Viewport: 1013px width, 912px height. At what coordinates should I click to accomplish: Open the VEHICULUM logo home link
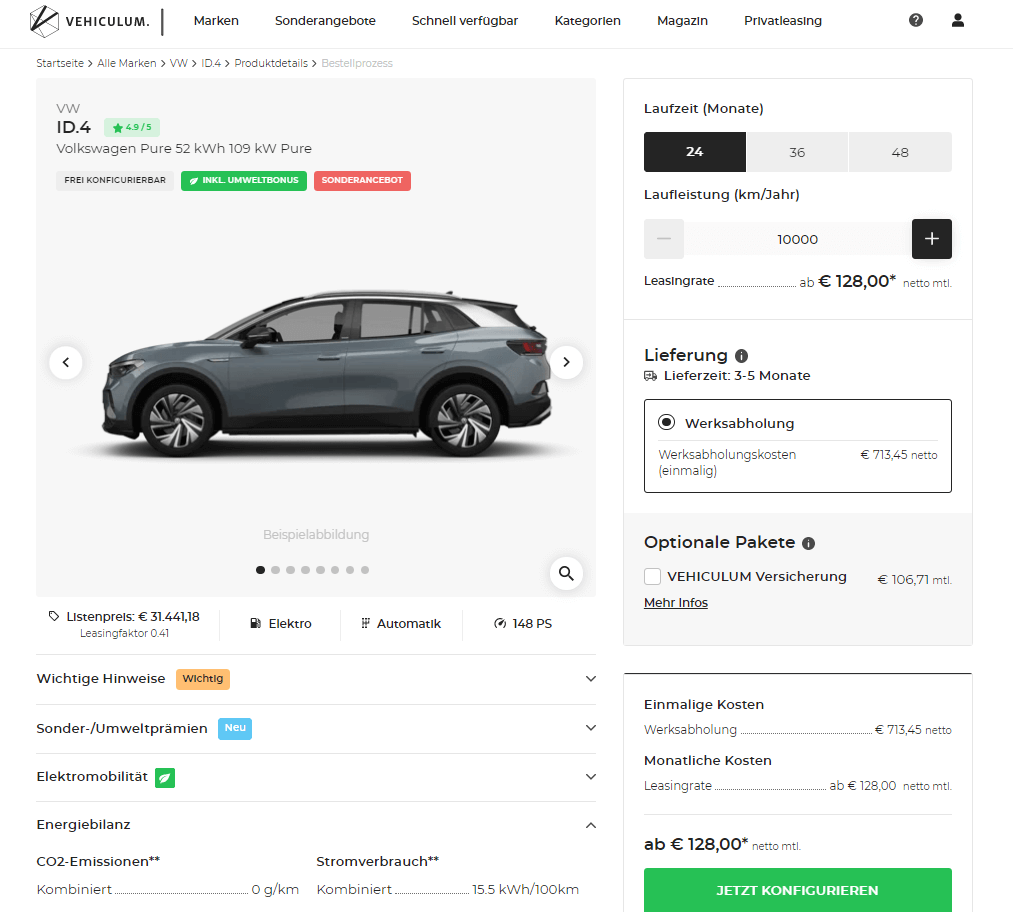(89, 21)
